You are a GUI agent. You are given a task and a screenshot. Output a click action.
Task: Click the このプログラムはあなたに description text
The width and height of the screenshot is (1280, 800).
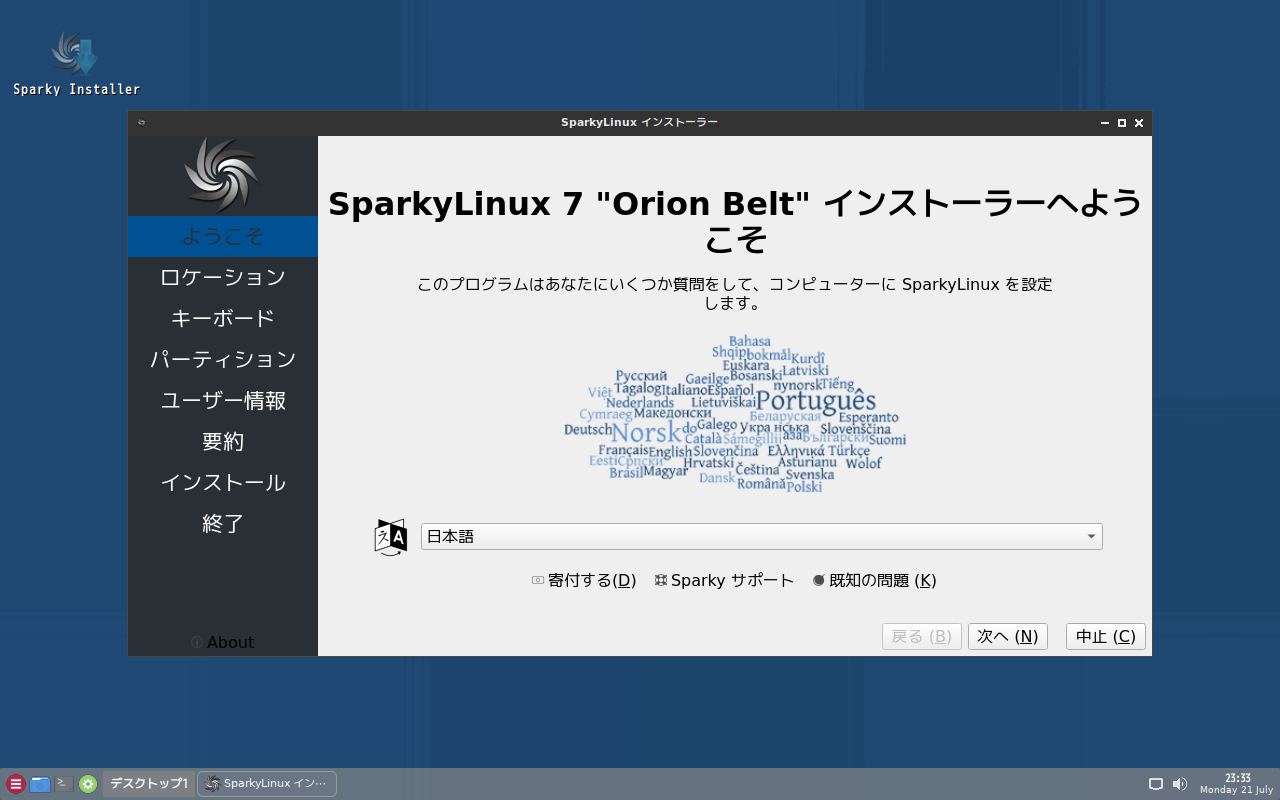pyautogui.click(x=735, y=294)
